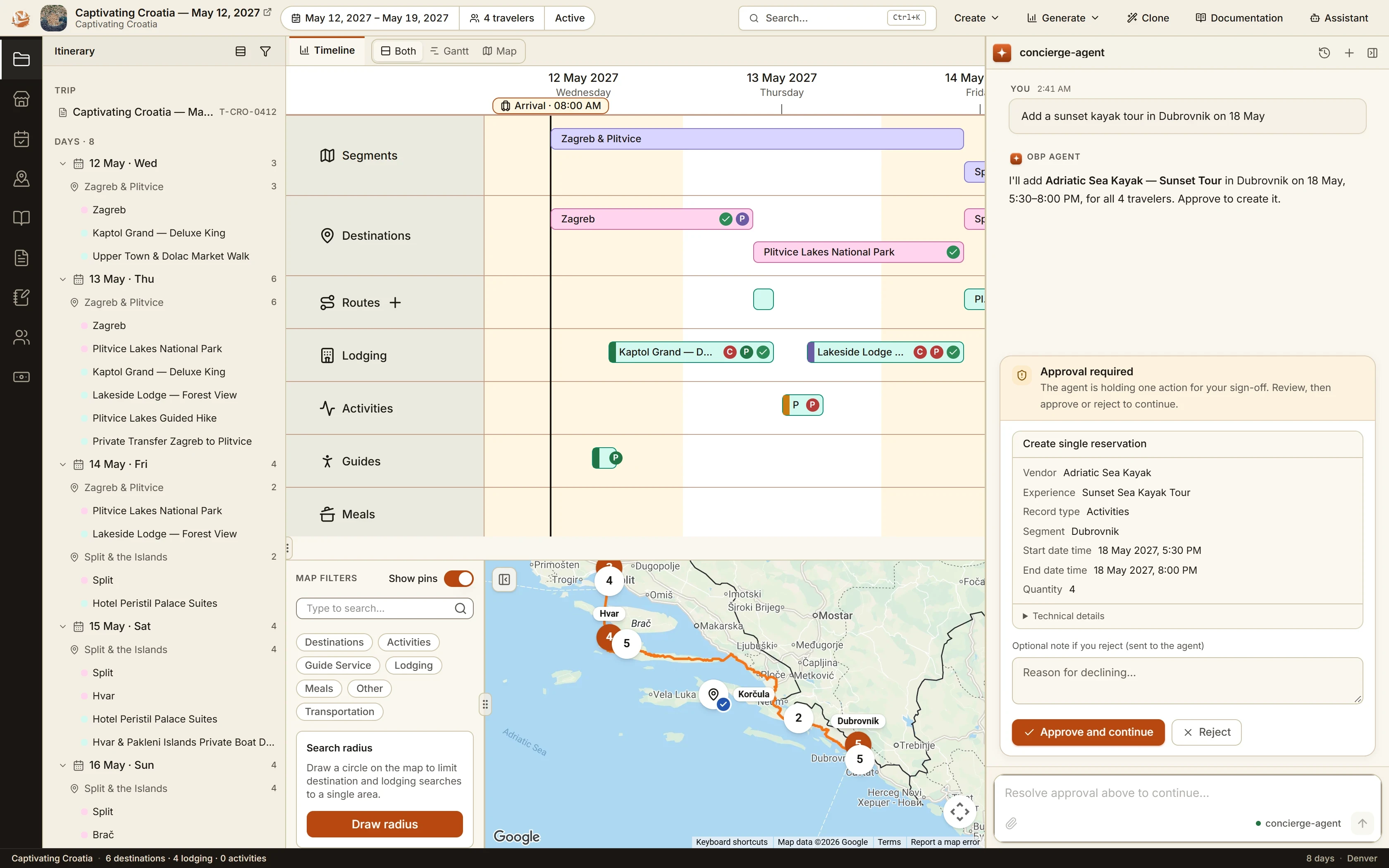
Task: Toggle the Destinations map filter chip
Action: pos(334,642)
